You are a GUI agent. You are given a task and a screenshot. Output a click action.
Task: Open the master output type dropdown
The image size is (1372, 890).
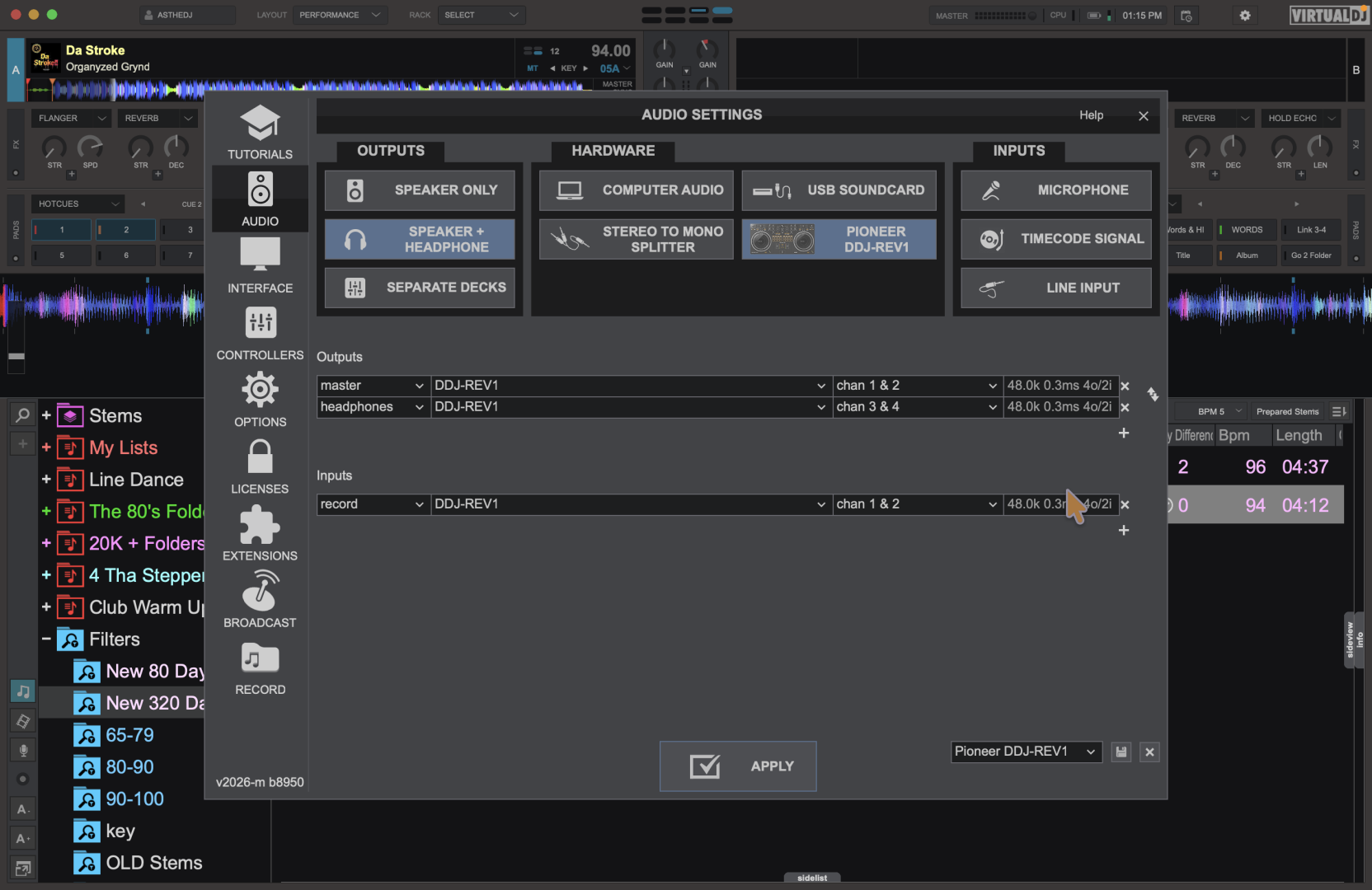click(373, 386)
